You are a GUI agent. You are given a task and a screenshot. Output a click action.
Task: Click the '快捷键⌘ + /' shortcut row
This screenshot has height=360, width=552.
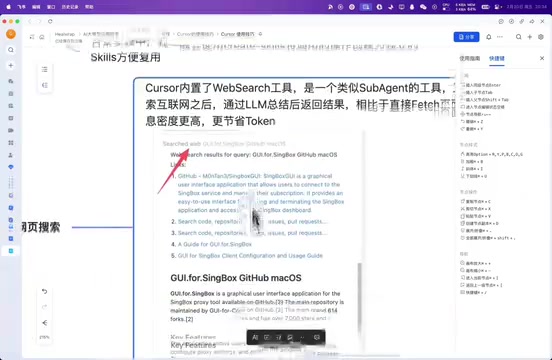tap(474, 292)
